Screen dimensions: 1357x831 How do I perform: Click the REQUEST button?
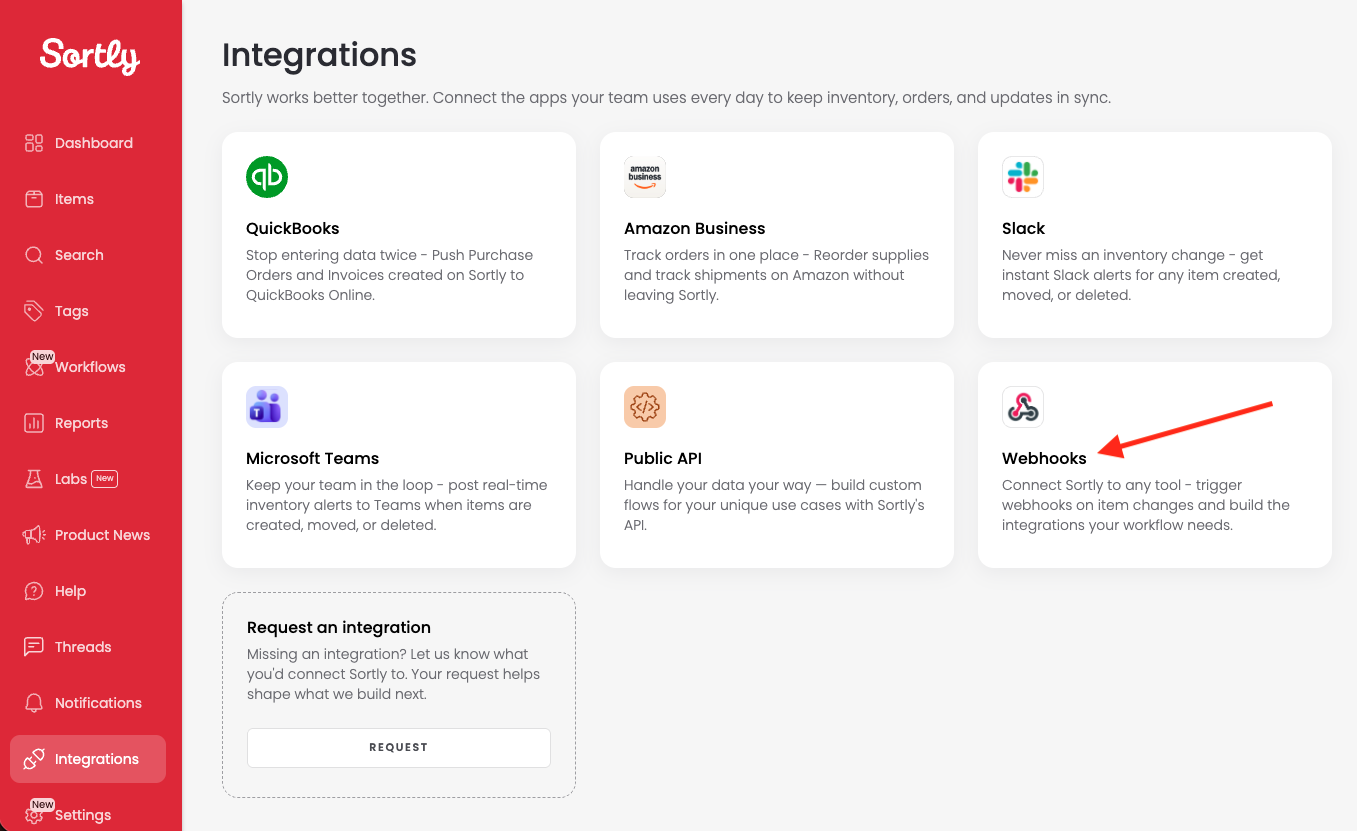[399, 747]
